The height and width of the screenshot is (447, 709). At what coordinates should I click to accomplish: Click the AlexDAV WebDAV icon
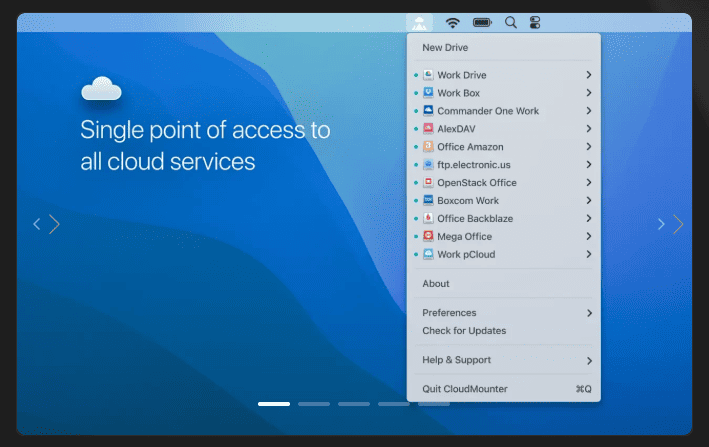pos(428,129)
